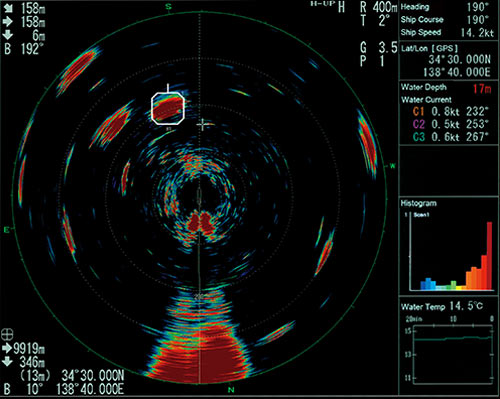Click the C1 water current layer reading

tap(451, 111)
